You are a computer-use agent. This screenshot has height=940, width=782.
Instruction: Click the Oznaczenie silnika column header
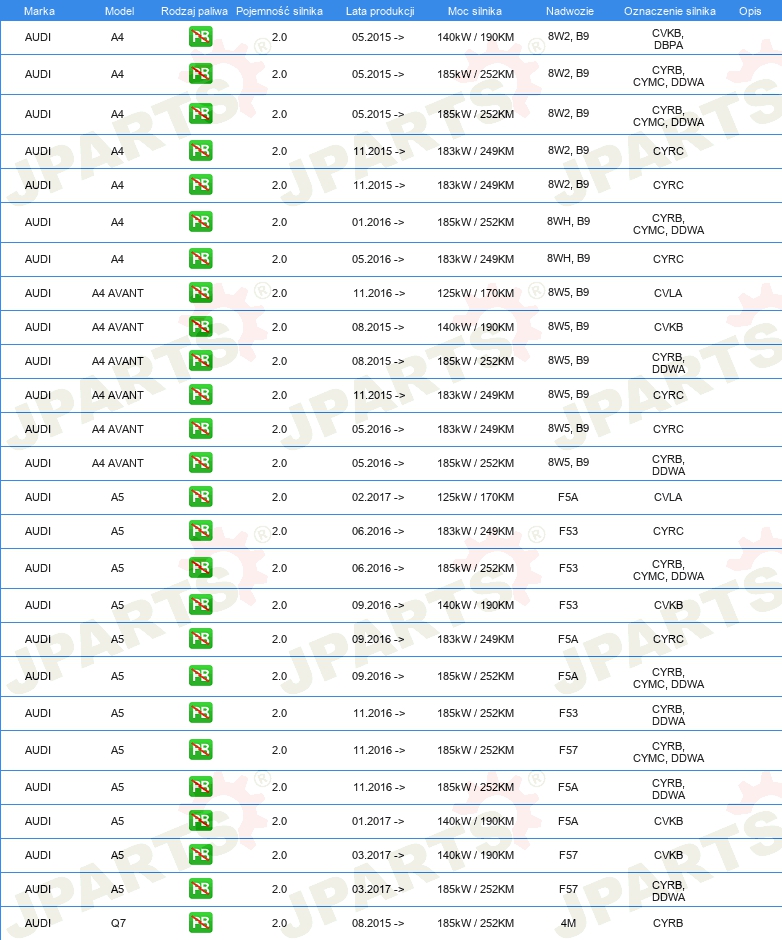click(x=669, y=11)
